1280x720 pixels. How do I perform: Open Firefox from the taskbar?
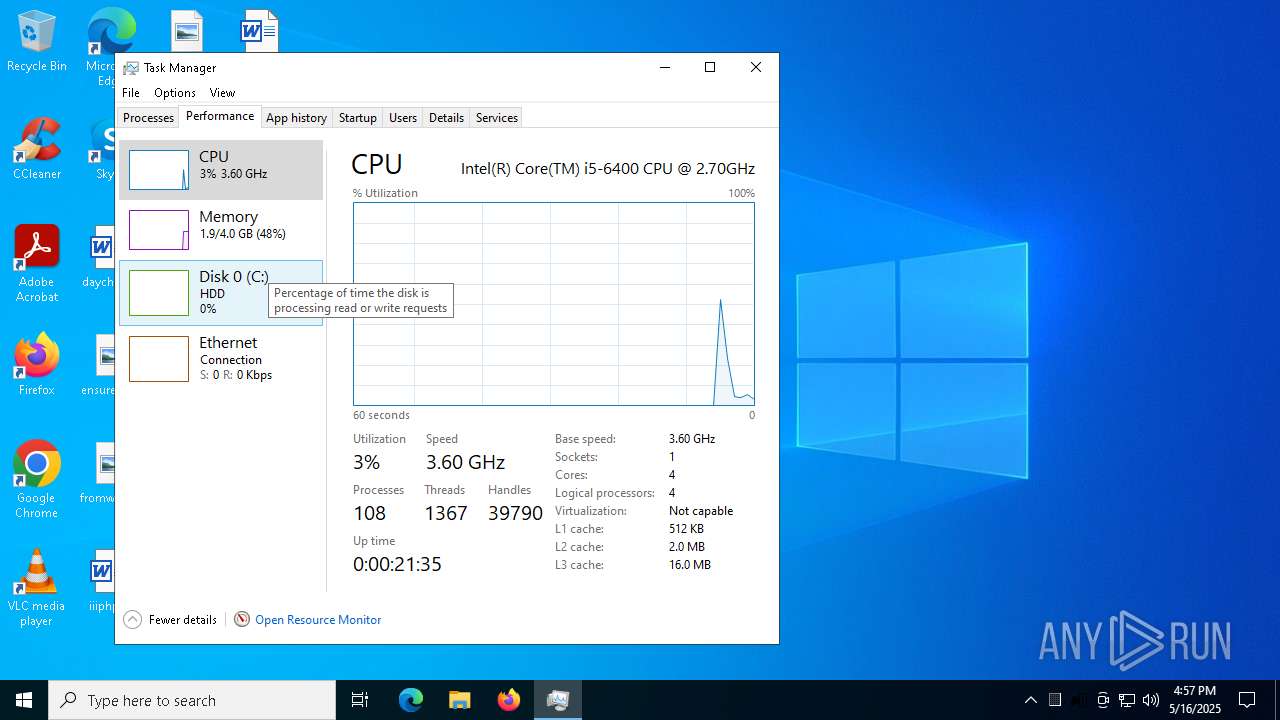tap(509, 700)
